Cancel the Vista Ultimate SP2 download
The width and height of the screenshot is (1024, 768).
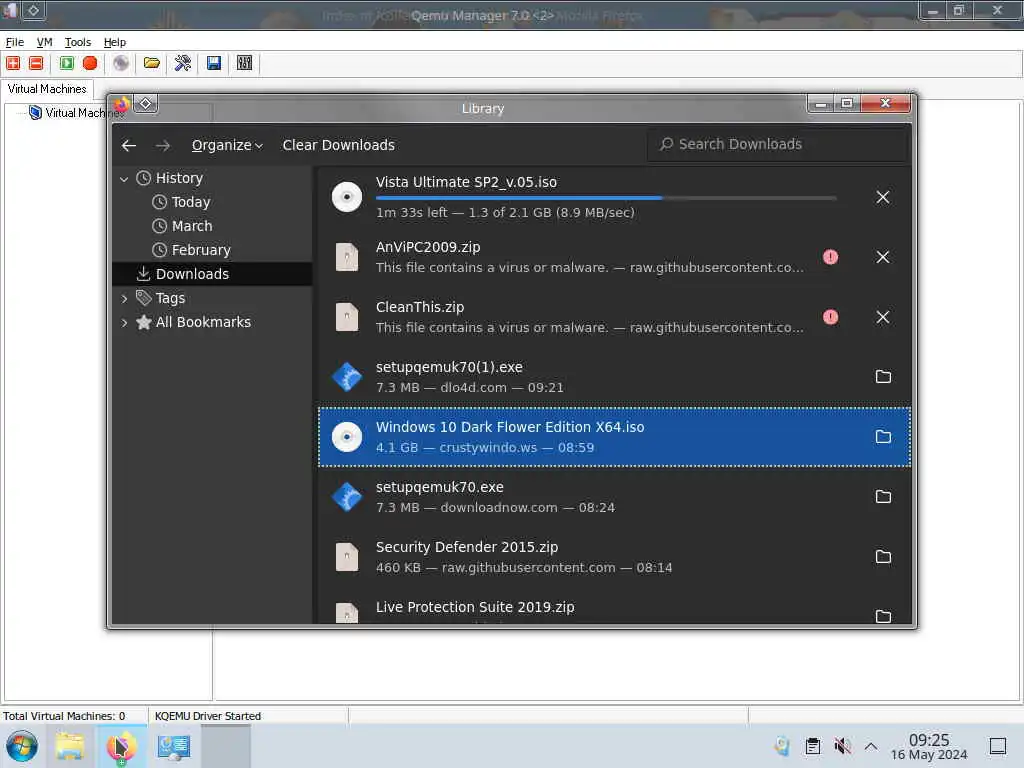click(882, 197)
